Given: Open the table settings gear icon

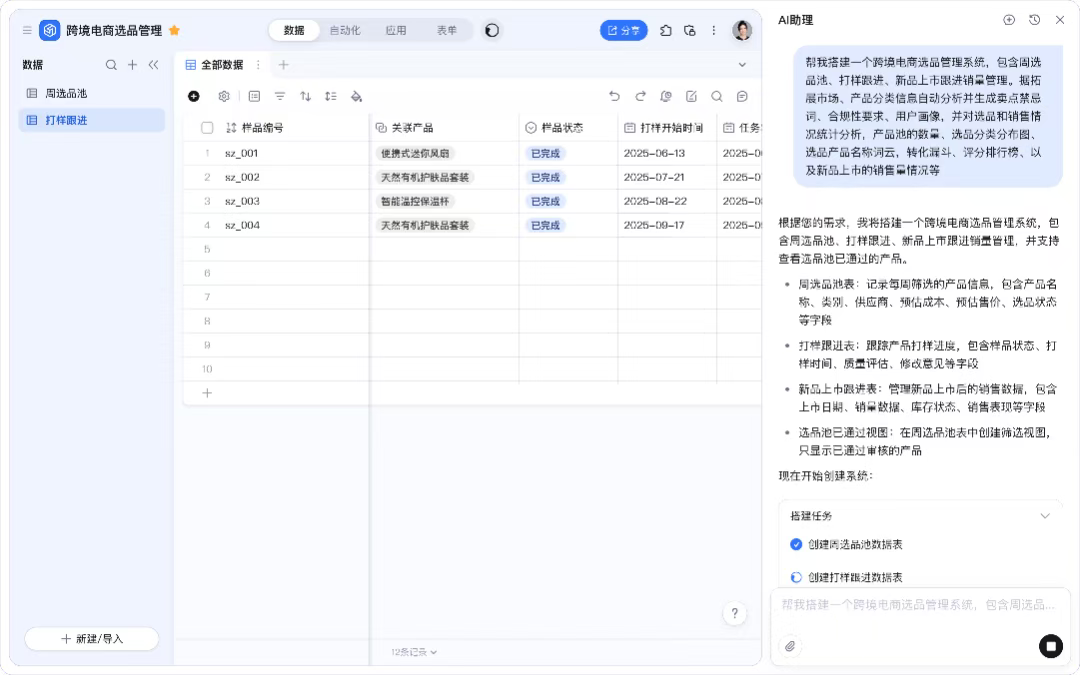Looking at the screenshot, I should 224,96.
